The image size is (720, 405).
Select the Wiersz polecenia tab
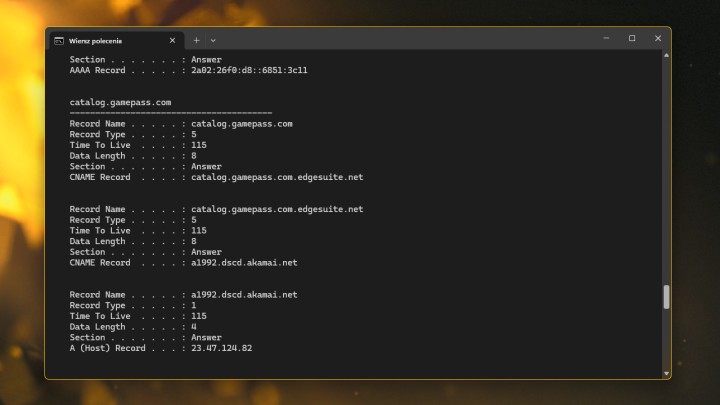[x=117, y=41]
